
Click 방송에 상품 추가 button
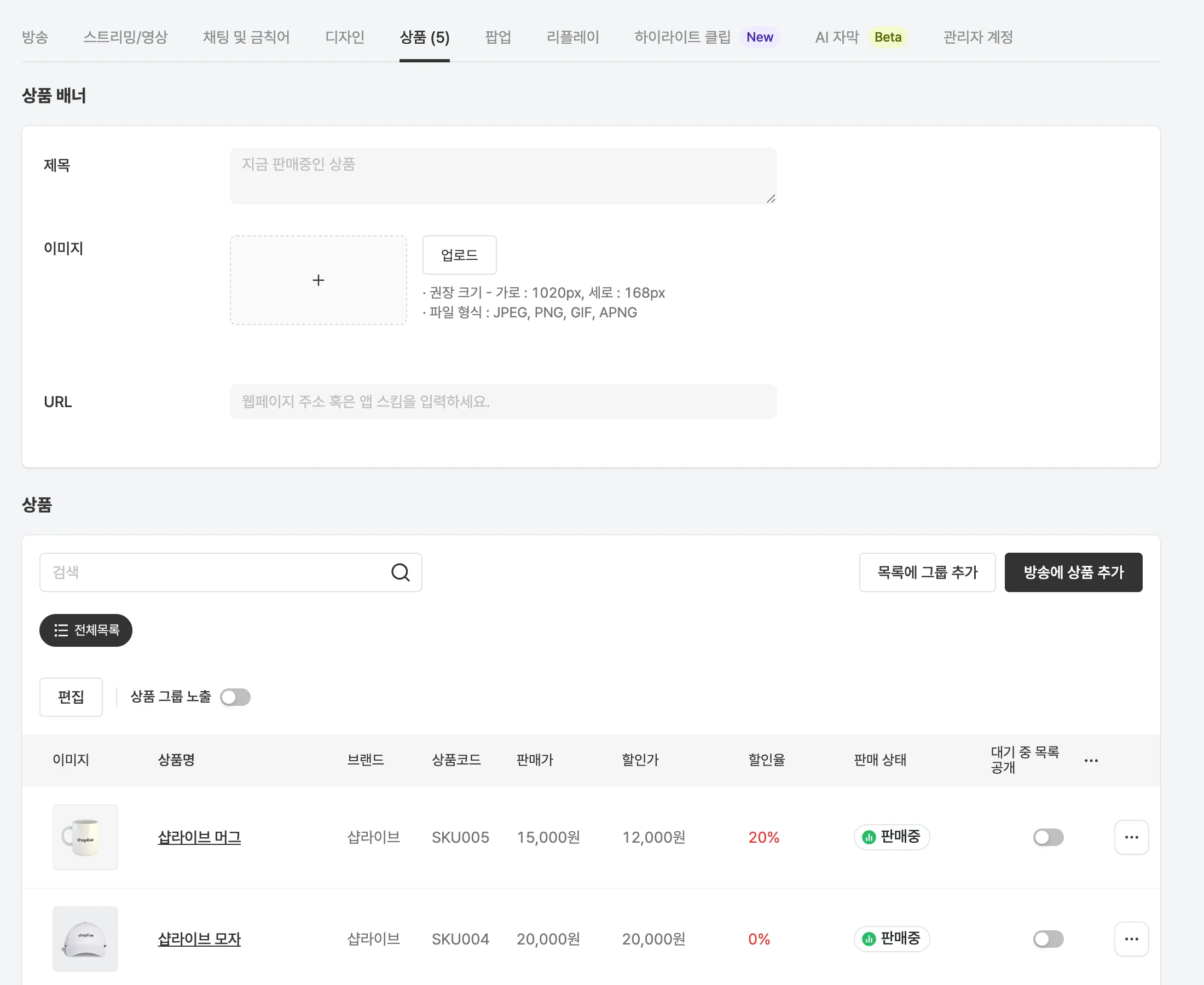coord(1073,572)
